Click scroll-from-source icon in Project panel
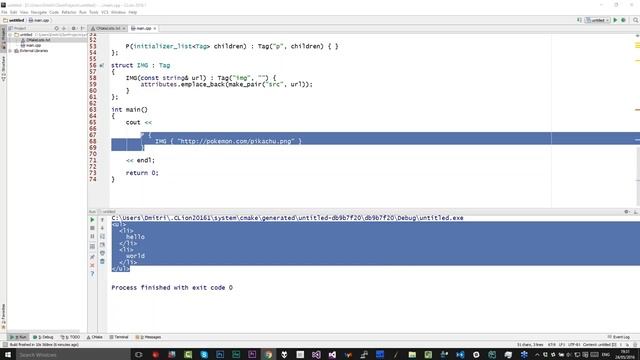This screenshot has height=360, width=640. point(56,28)
